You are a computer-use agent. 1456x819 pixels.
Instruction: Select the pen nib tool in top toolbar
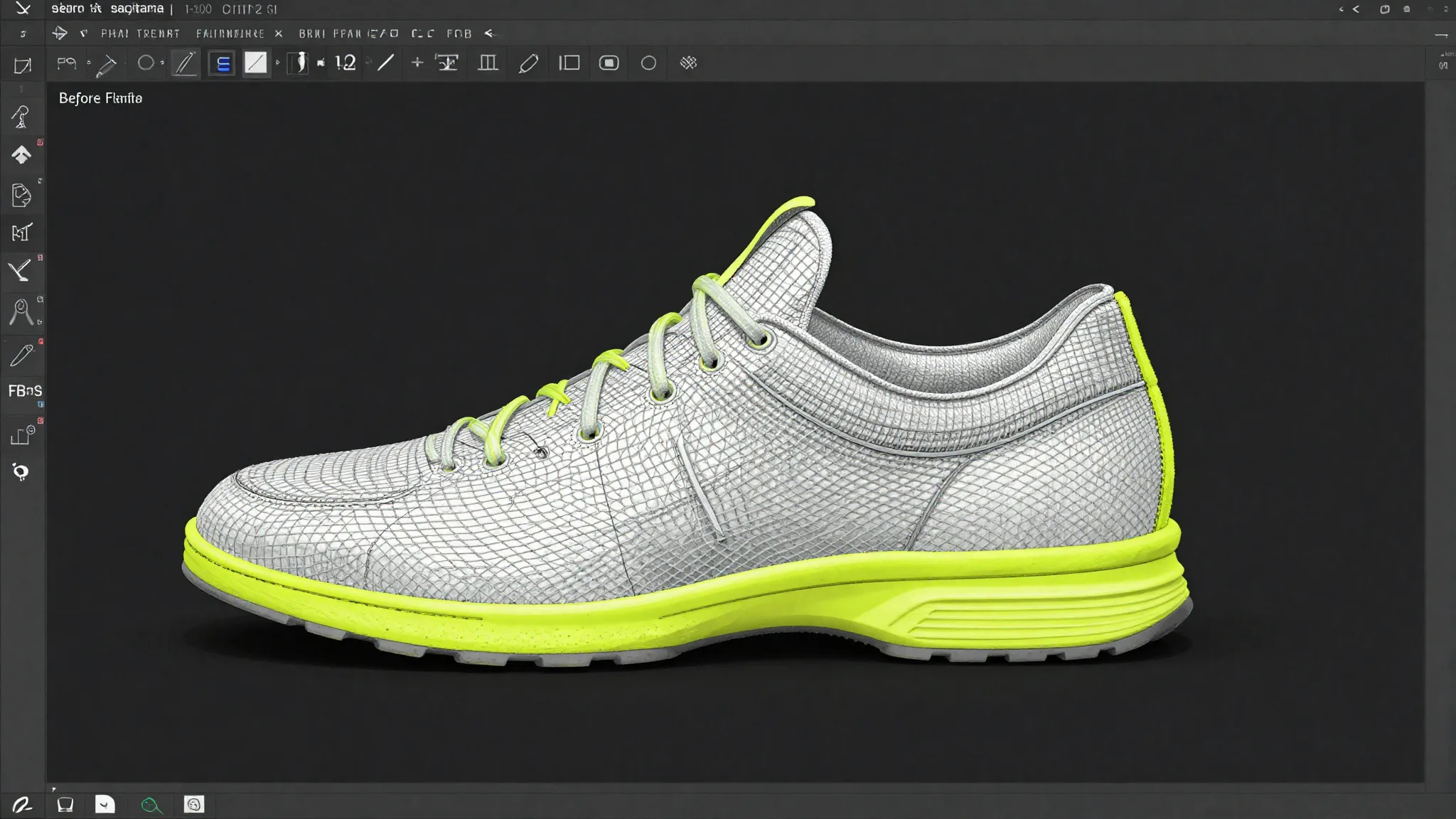107,65
